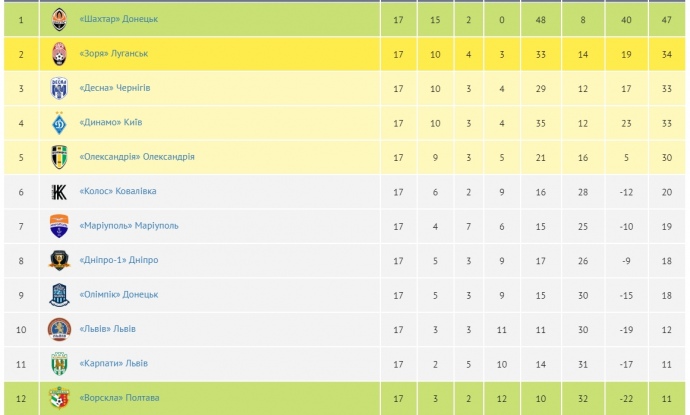This screenshot has height=415, width=690.
Task: Open the «Динамо» Київ team page
Action: [110, 123]
